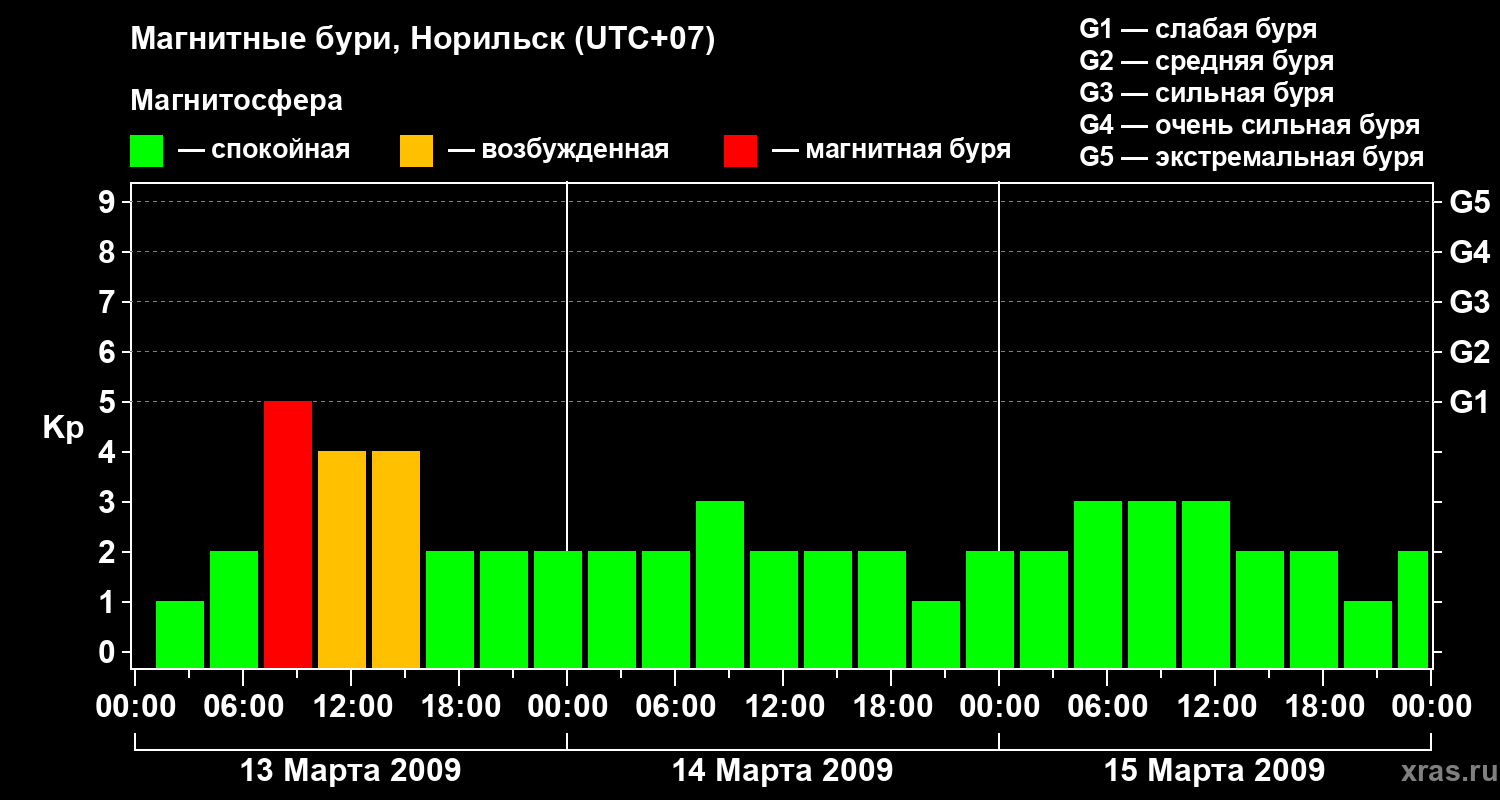Click the '12:00' time label above 14 Марта
The width and height of the screenshot is (1500, 800).
tap(783, 707)
